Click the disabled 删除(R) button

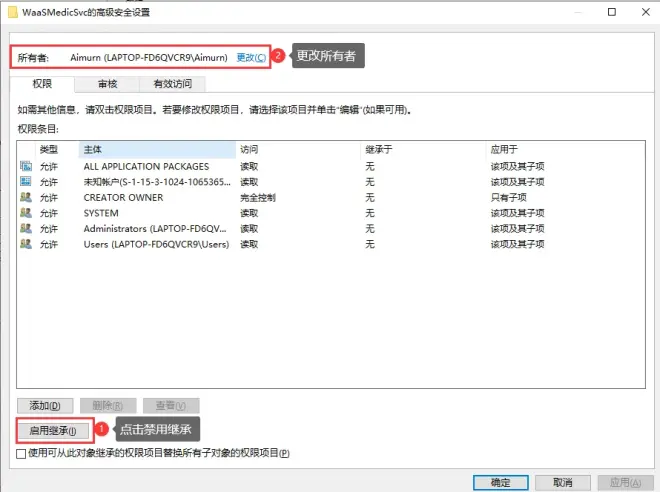[x=108, y=406]
